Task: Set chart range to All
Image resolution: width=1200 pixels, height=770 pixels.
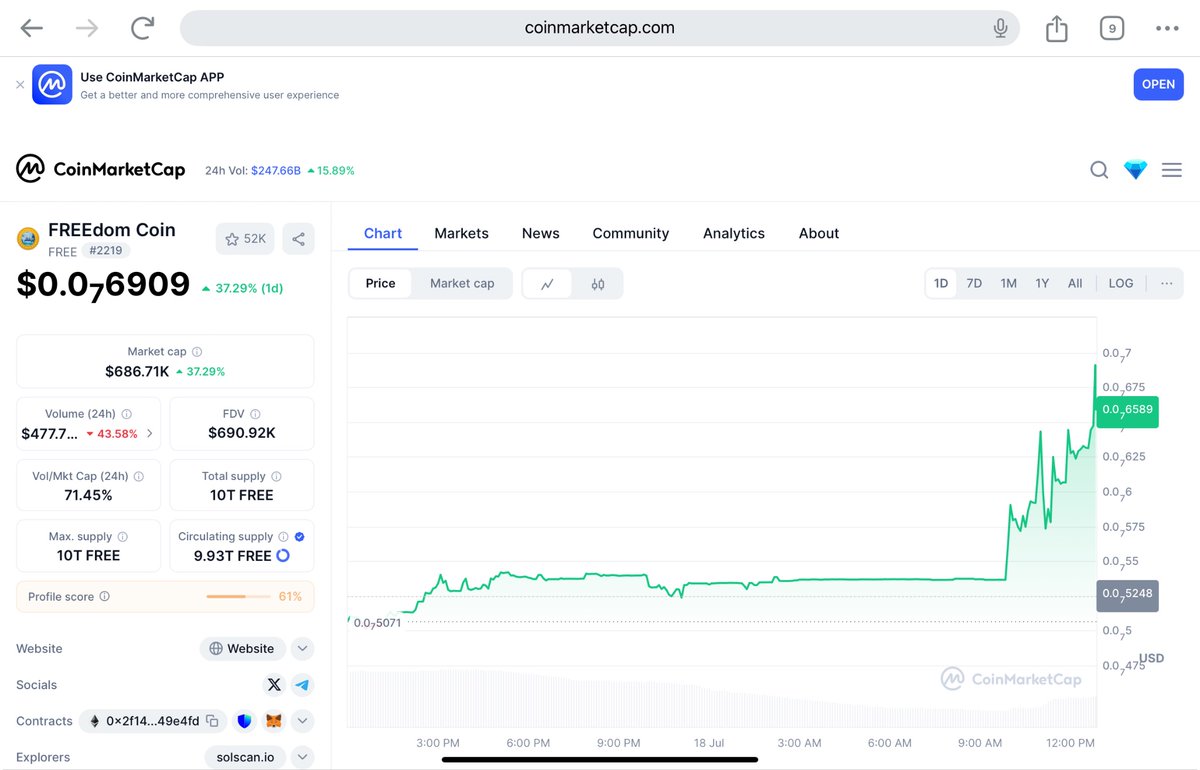Action: [1075, 283]
